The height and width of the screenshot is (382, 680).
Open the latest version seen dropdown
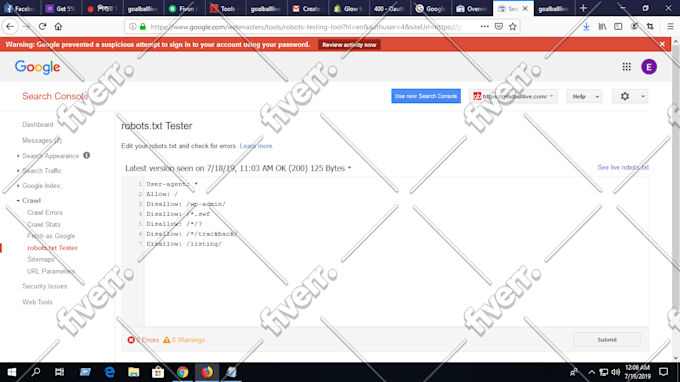[349, 168]
